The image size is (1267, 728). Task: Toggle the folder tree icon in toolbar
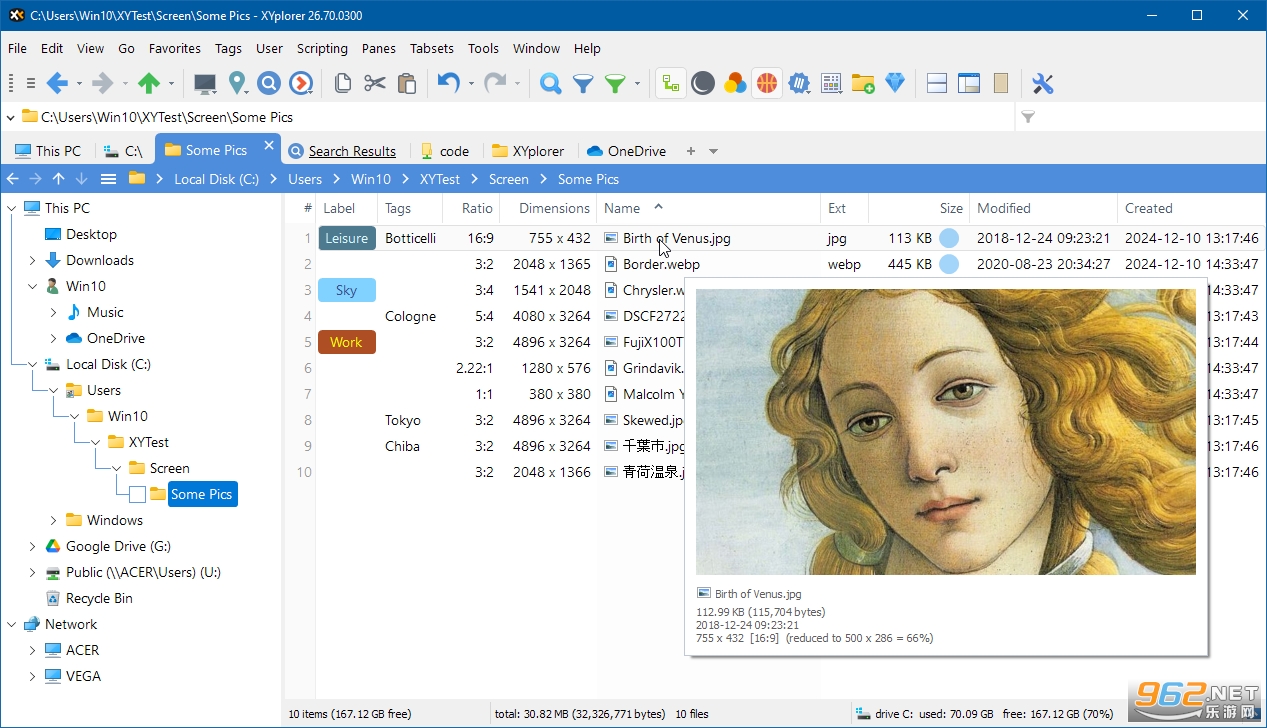pos(671,83)
